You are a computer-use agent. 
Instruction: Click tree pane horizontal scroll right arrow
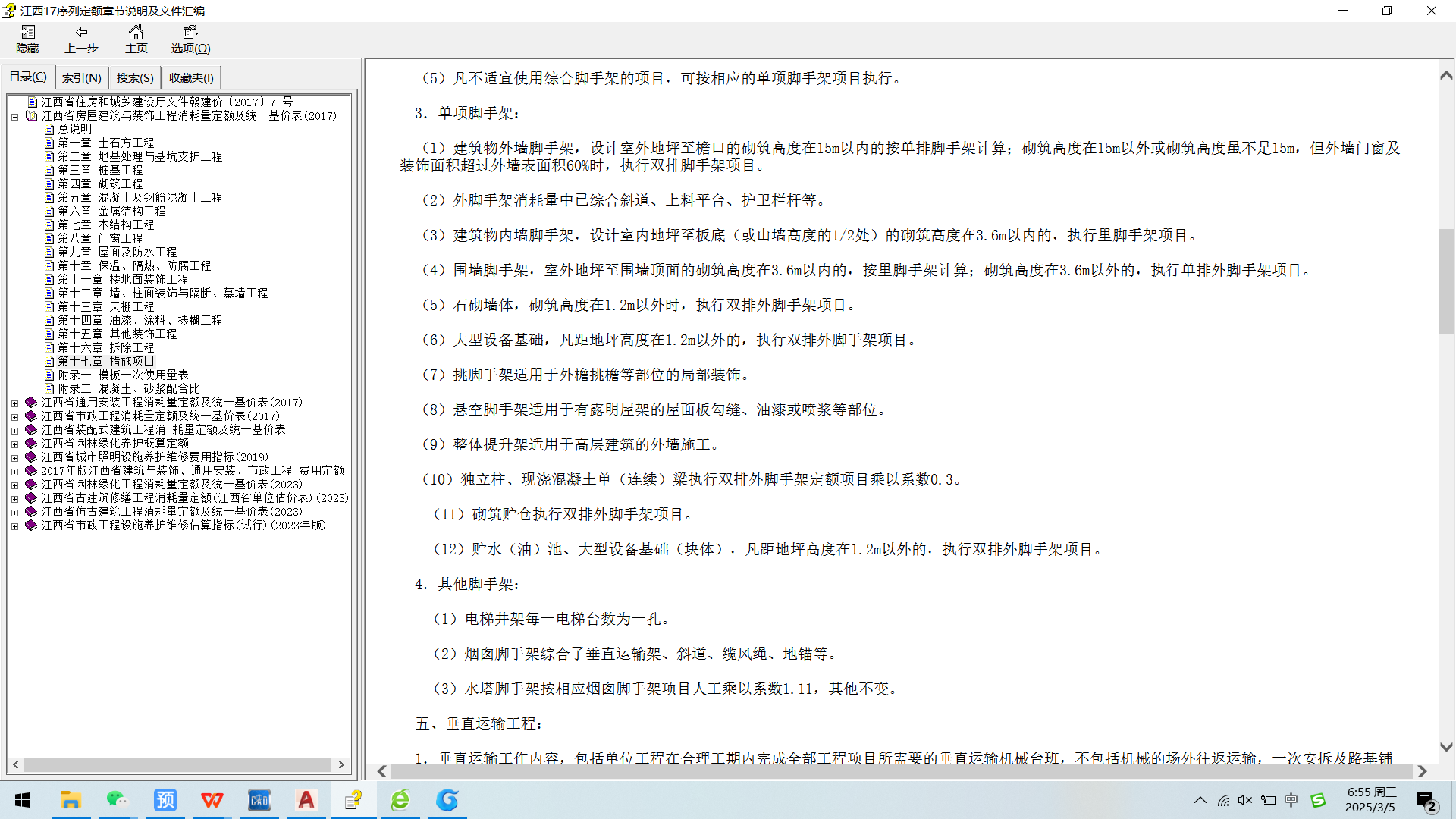click(x=341, y=765)
